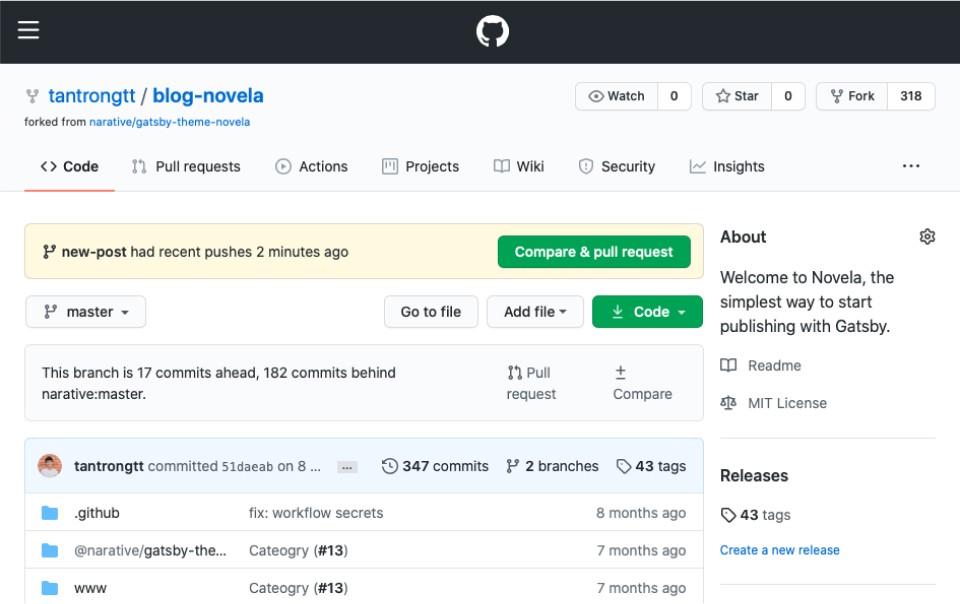Click the www folder icon

[x=50, y=588]
